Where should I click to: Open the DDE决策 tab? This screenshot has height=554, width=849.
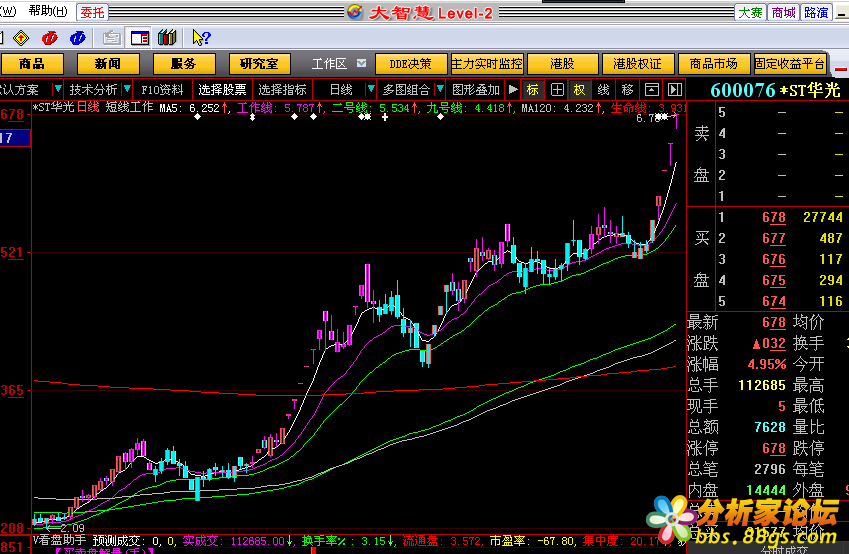pos(411,64)
